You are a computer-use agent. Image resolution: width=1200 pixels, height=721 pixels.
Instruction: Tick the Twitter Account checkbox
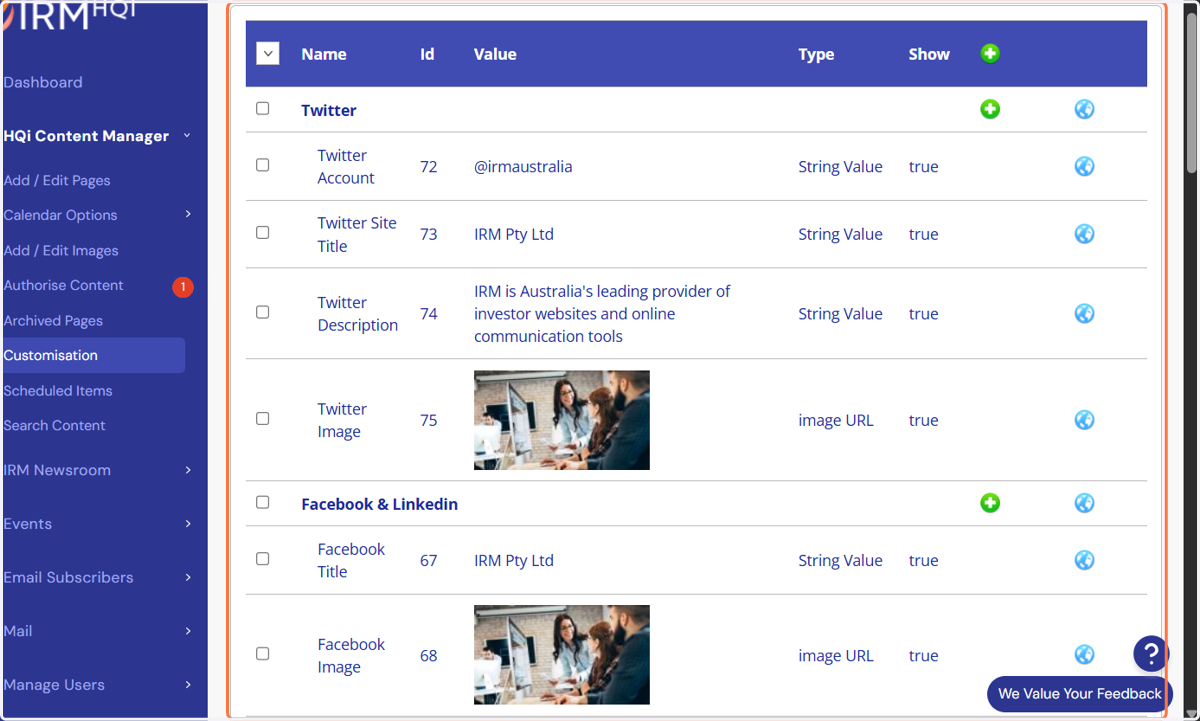263,165
